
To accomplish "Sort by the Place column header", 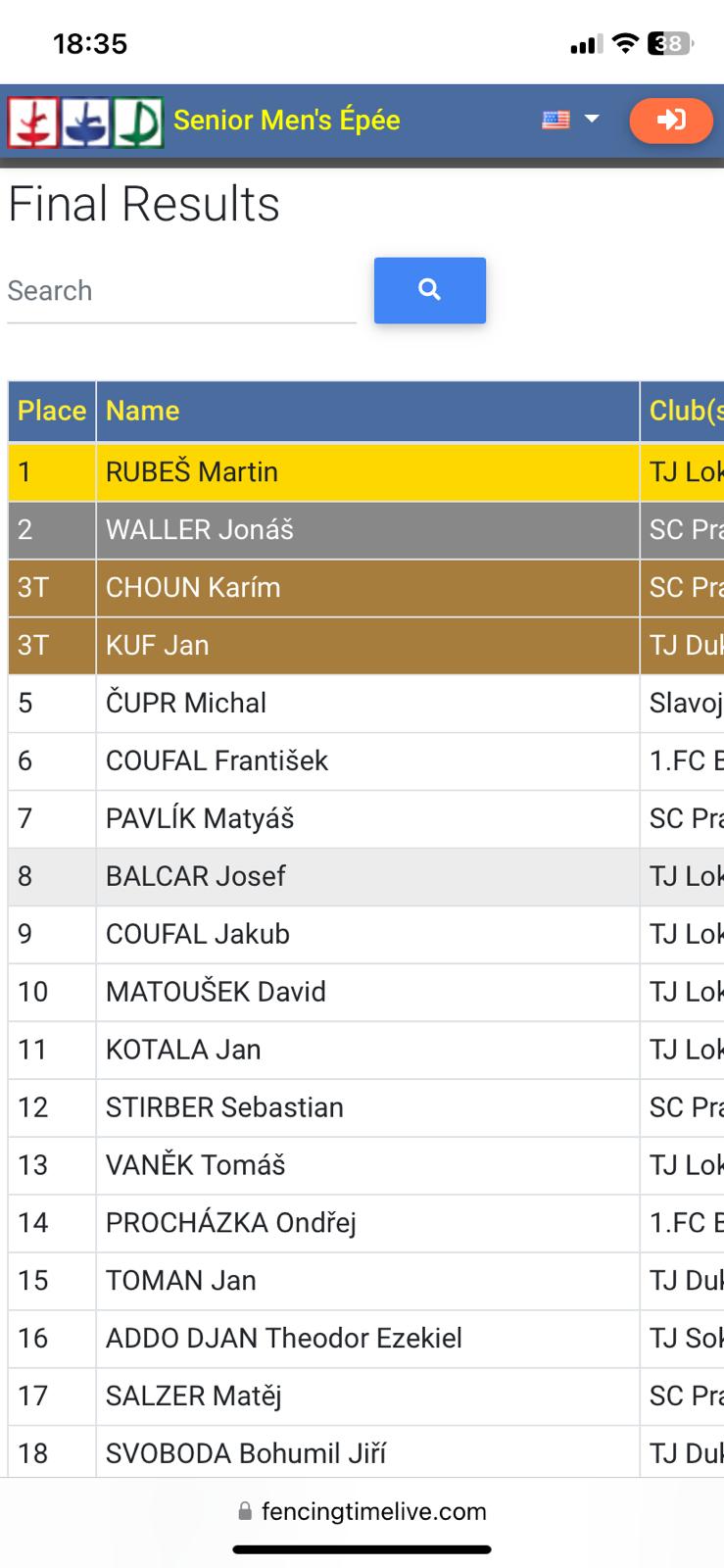I will coord(52,411).
